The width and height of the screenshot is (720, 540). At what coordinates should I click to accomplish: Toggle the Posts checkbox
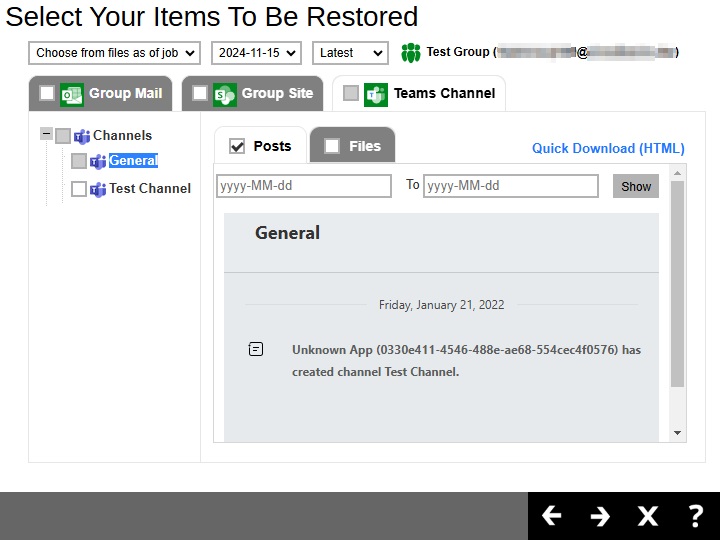[x=237, y=147]
